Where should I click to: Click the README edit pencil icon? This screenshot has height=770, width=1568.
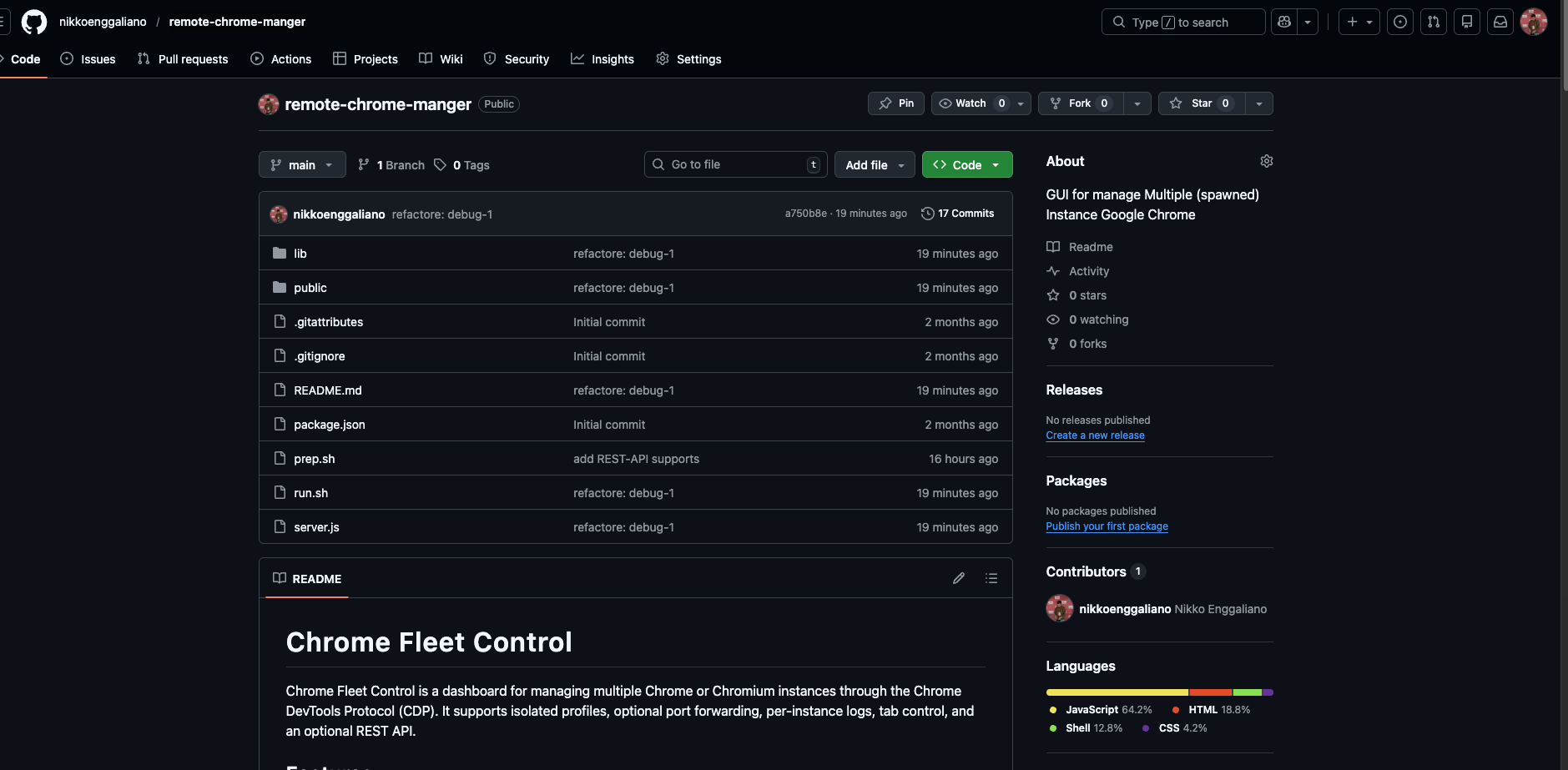tap(959, 578)
